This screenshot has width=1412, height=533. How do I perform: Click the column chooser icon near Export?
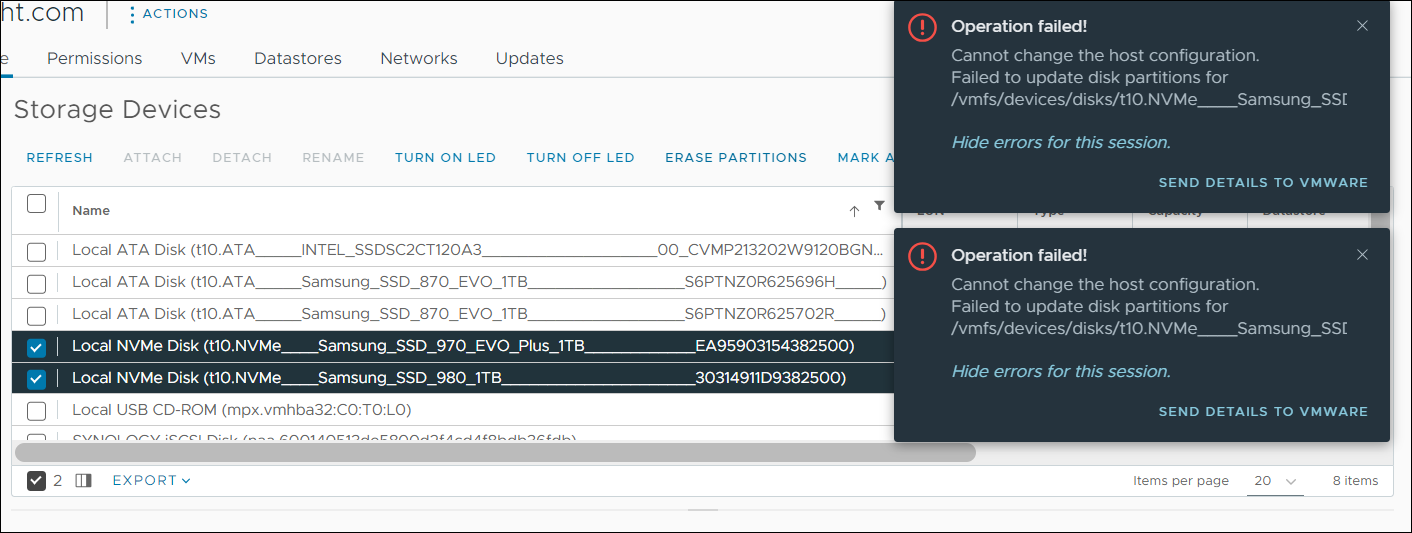tap(83, 481)
